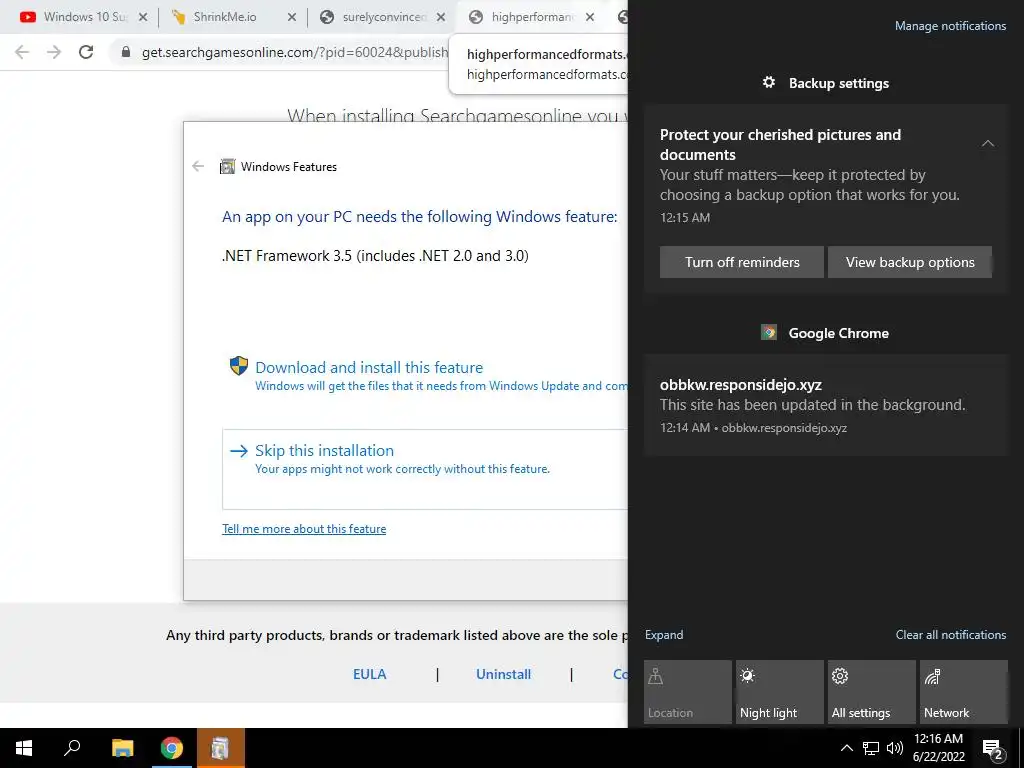Click the ".NET Framework 3.5" text line

375,255
